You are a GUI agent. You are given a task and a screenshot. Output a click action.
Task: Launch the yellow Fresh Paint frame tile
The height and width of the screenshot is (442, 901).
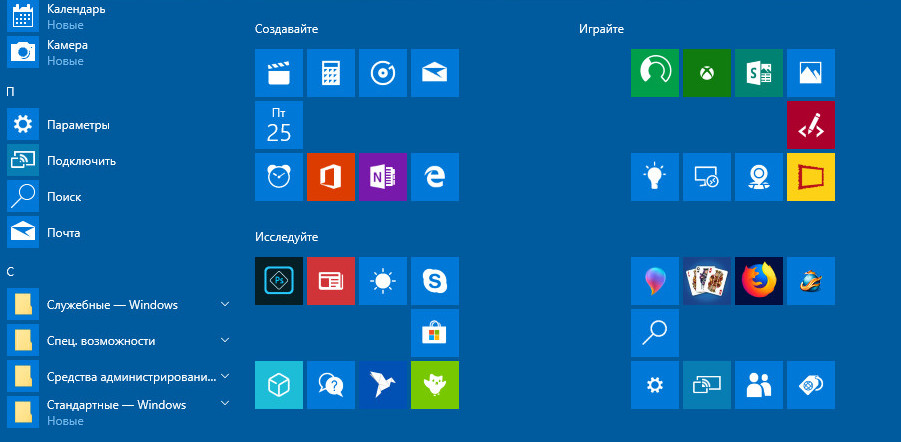pos(811,177)
